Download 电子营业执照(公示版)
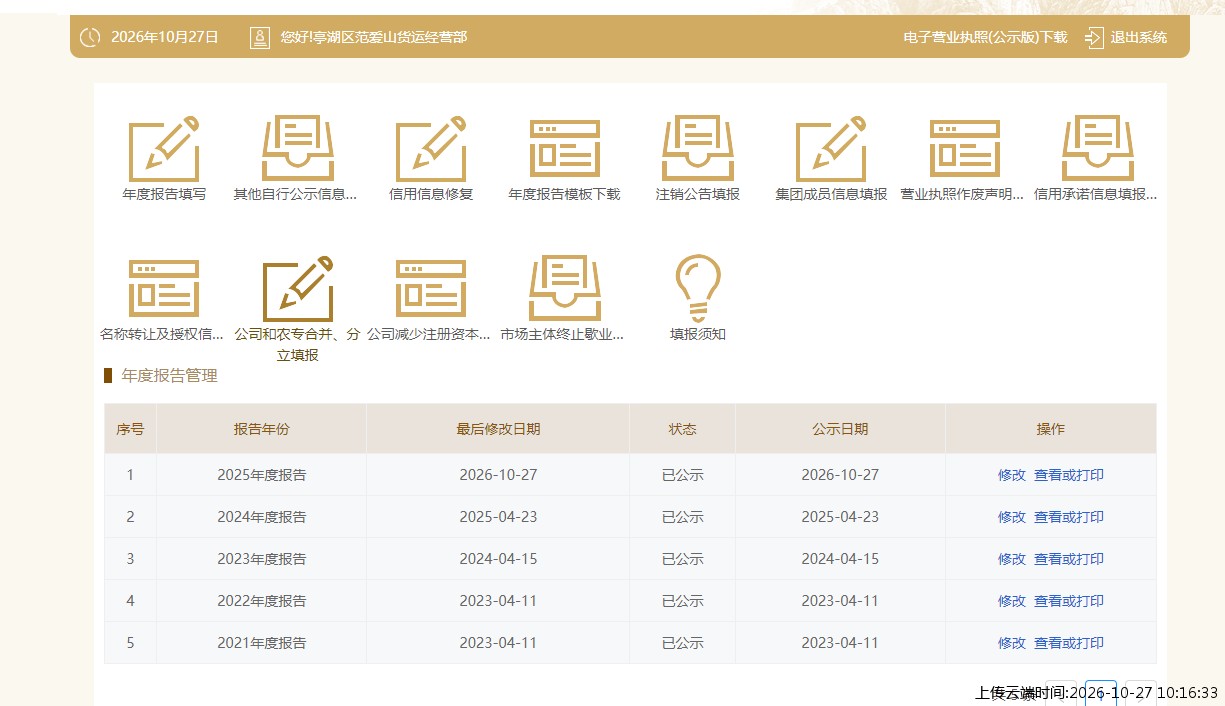Viewport: 1225px width, 706px height. [985, 37]
